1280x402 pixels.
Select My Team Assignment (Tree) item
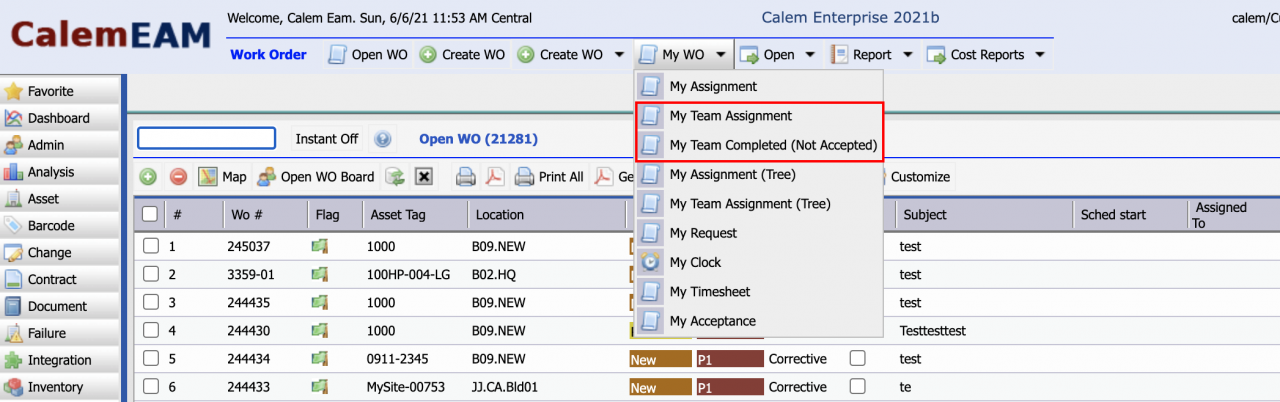[759, 204]
